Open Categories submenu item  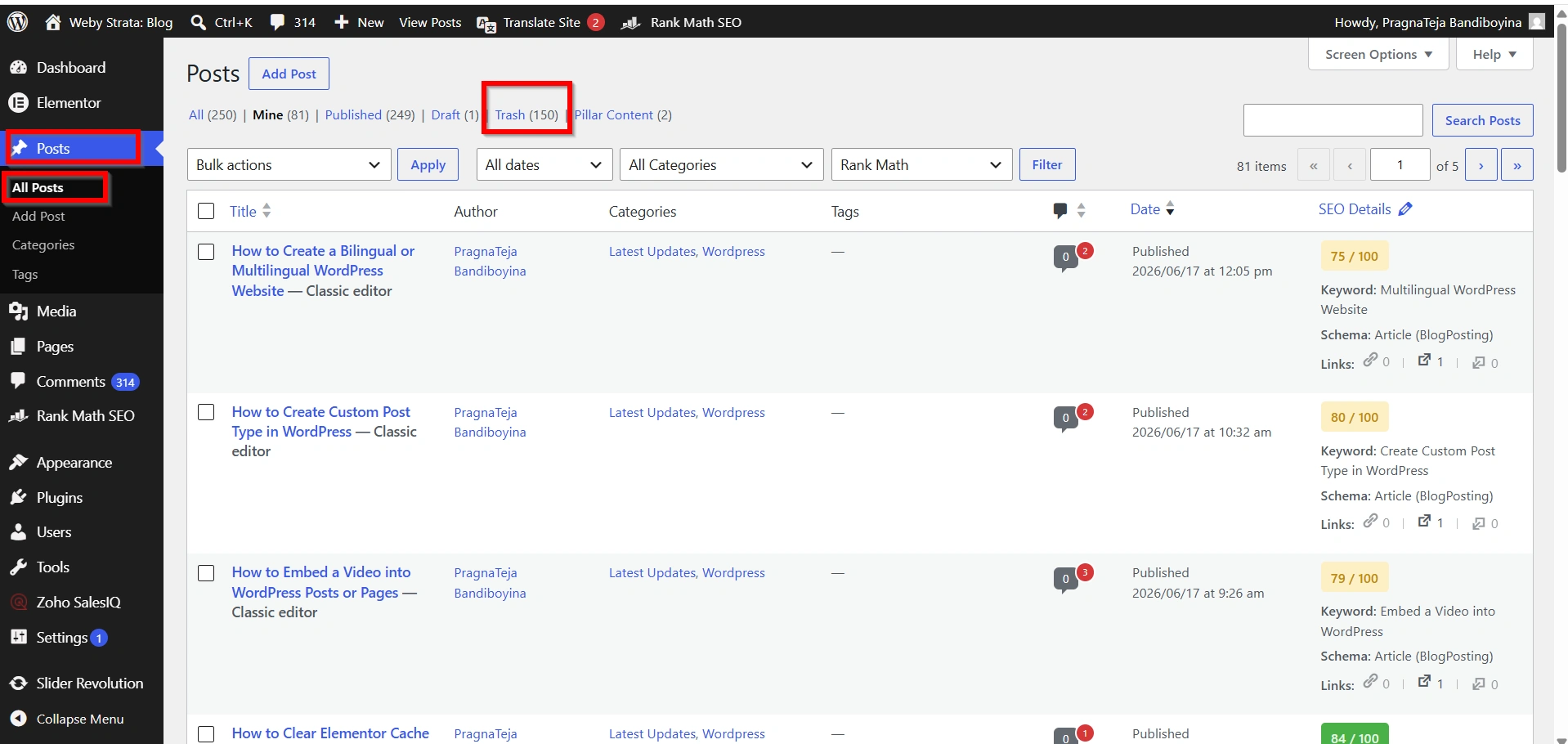tap(43, 244)
